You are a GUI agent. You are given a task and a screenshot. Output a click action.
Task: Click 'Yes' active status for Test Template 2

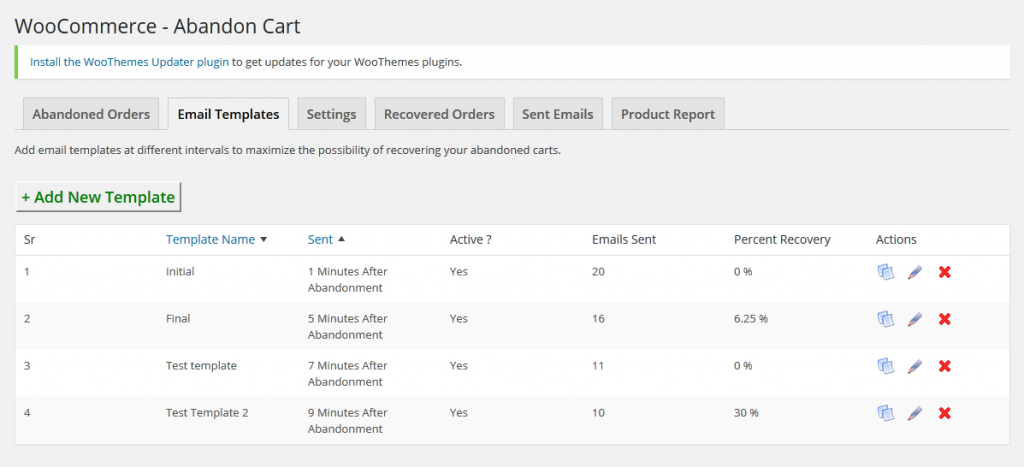point(459,413)
